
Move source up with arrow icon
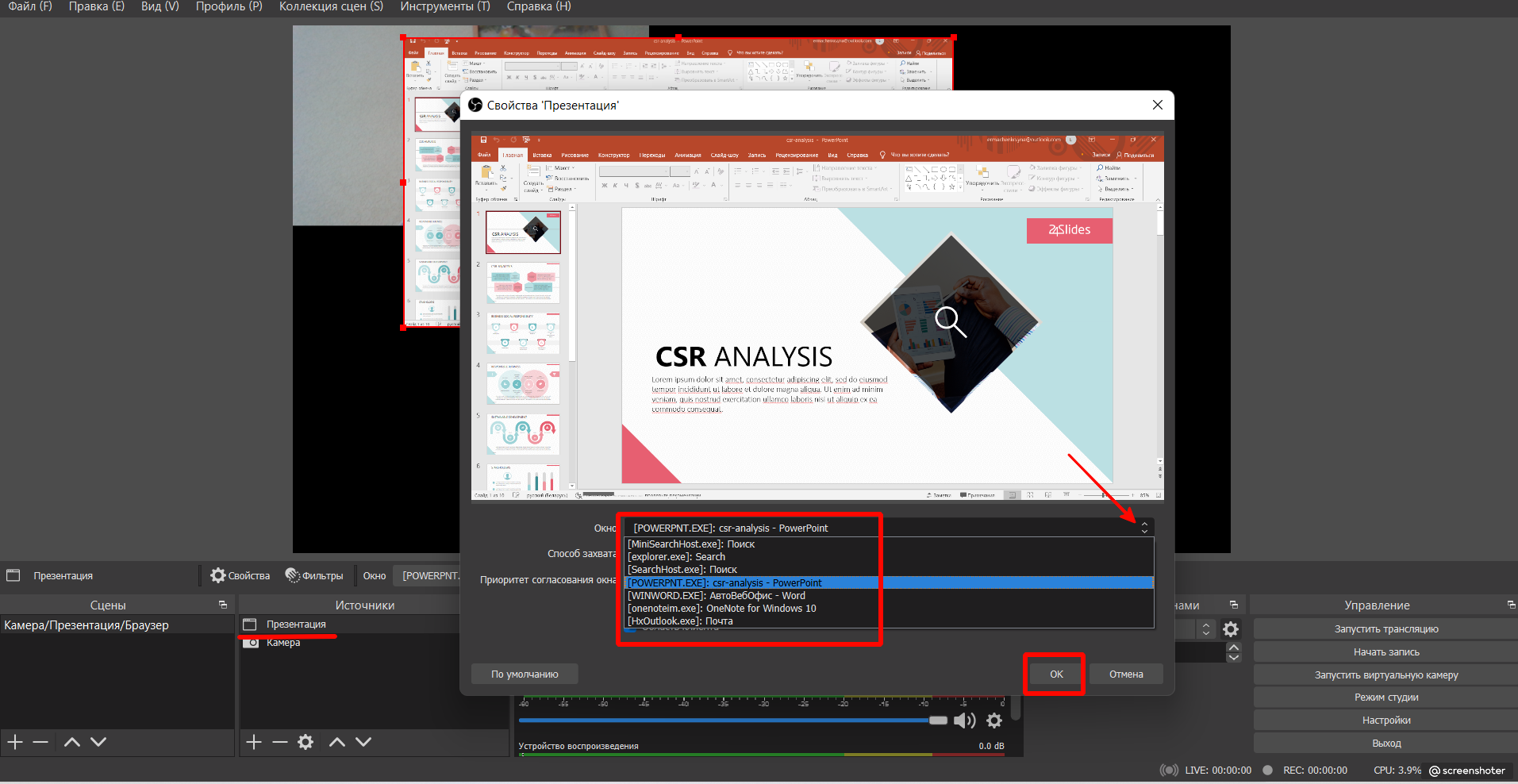click(337, 742)
